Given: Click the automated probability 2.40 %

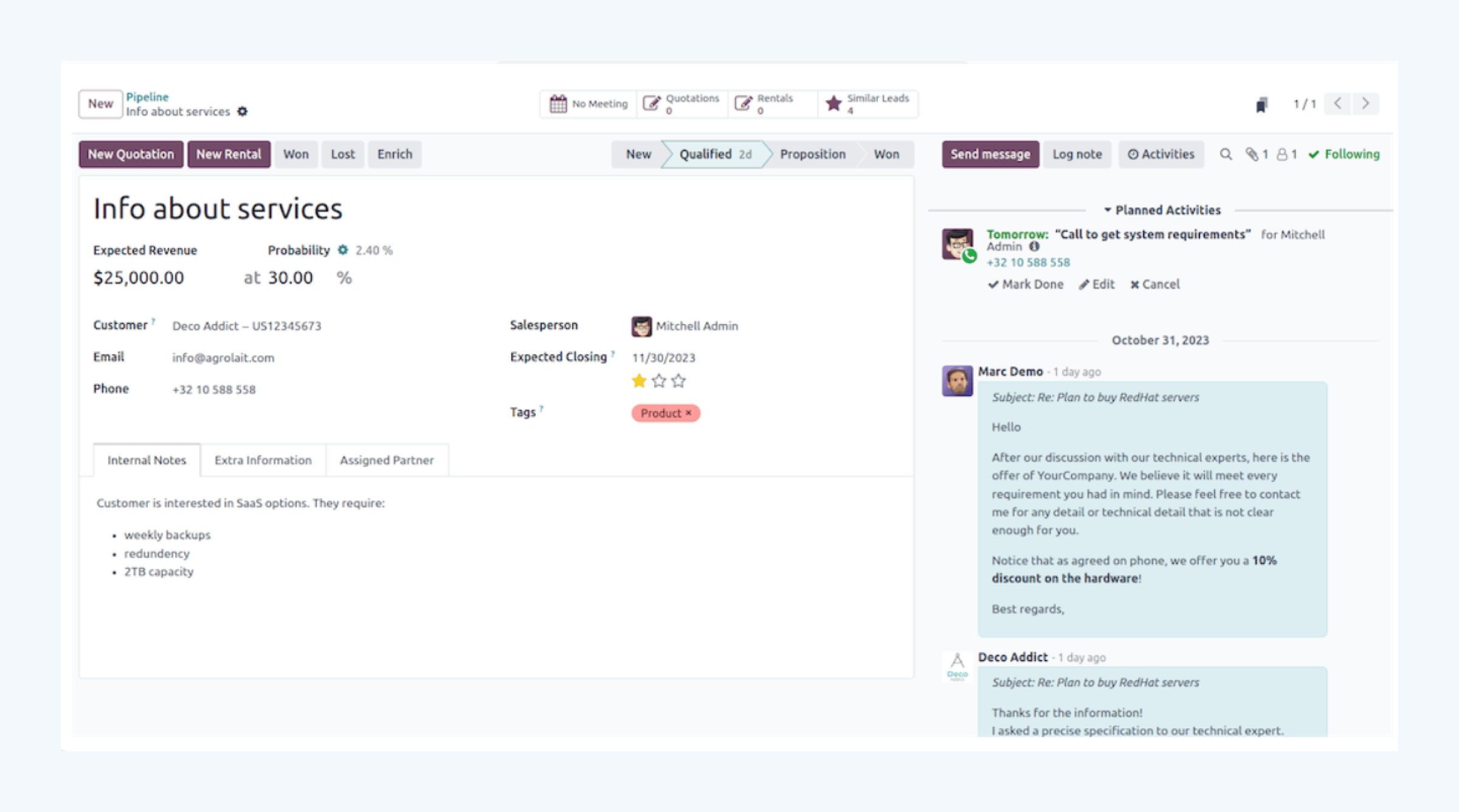Looking at the screenshot, I should [374, 250].
